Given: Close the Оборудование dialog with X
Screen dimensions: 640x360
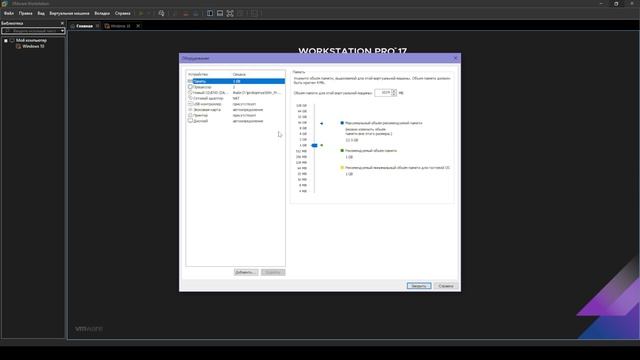Looking at the screenshot, I should click(x=456, y=58).
